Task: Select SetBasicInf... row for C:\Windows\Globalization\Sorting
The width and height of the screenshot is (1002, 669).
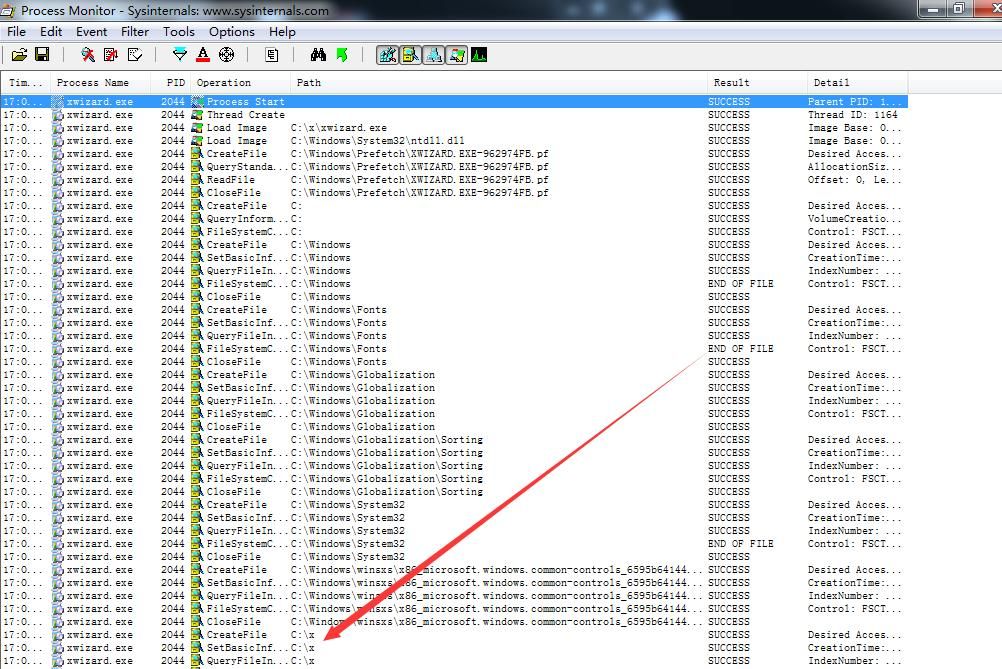Action: 454,453
